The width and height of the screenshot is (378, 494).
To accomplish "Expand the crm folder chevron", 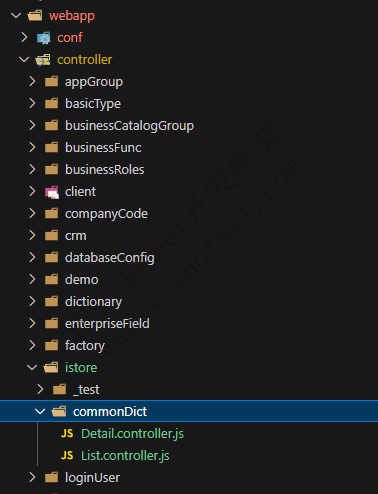I will pos(32,235).
